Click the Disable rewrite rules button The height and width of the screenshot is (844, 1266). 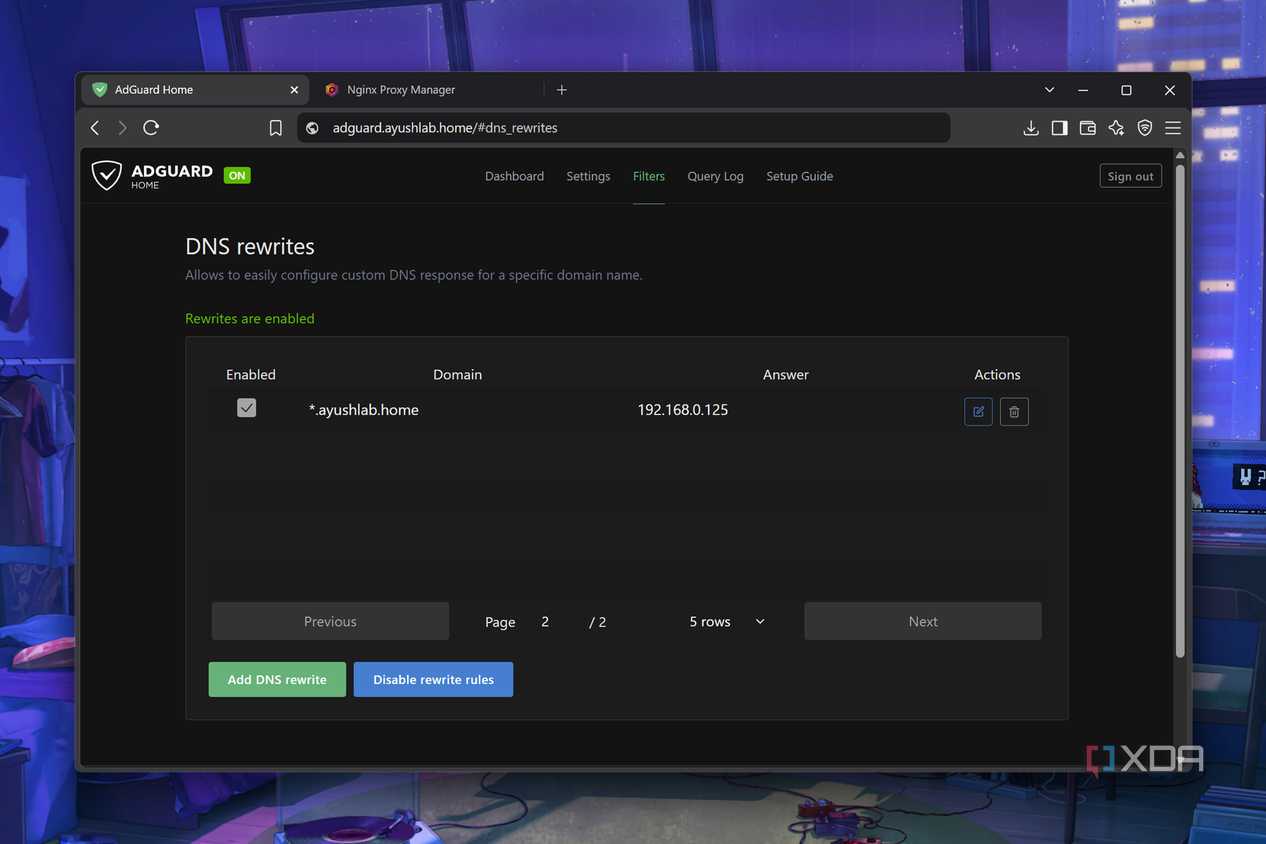(x=433, y=680)
